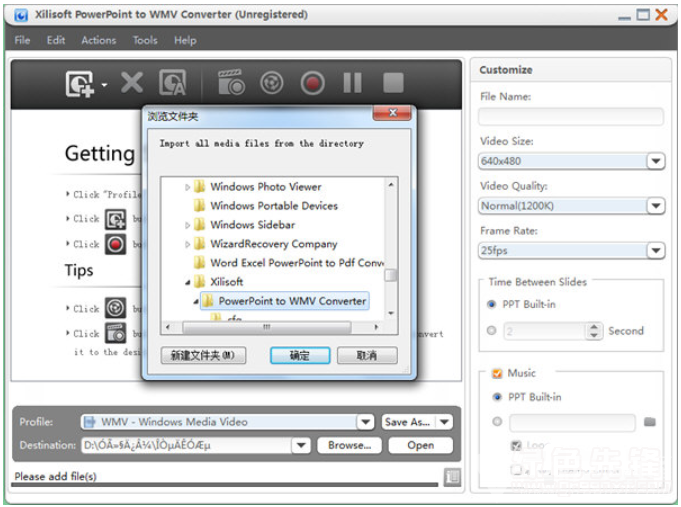Screen dimensions: 681x507
Task: Select PPT Built-in under Music
Action: click(x=497, y=397)
